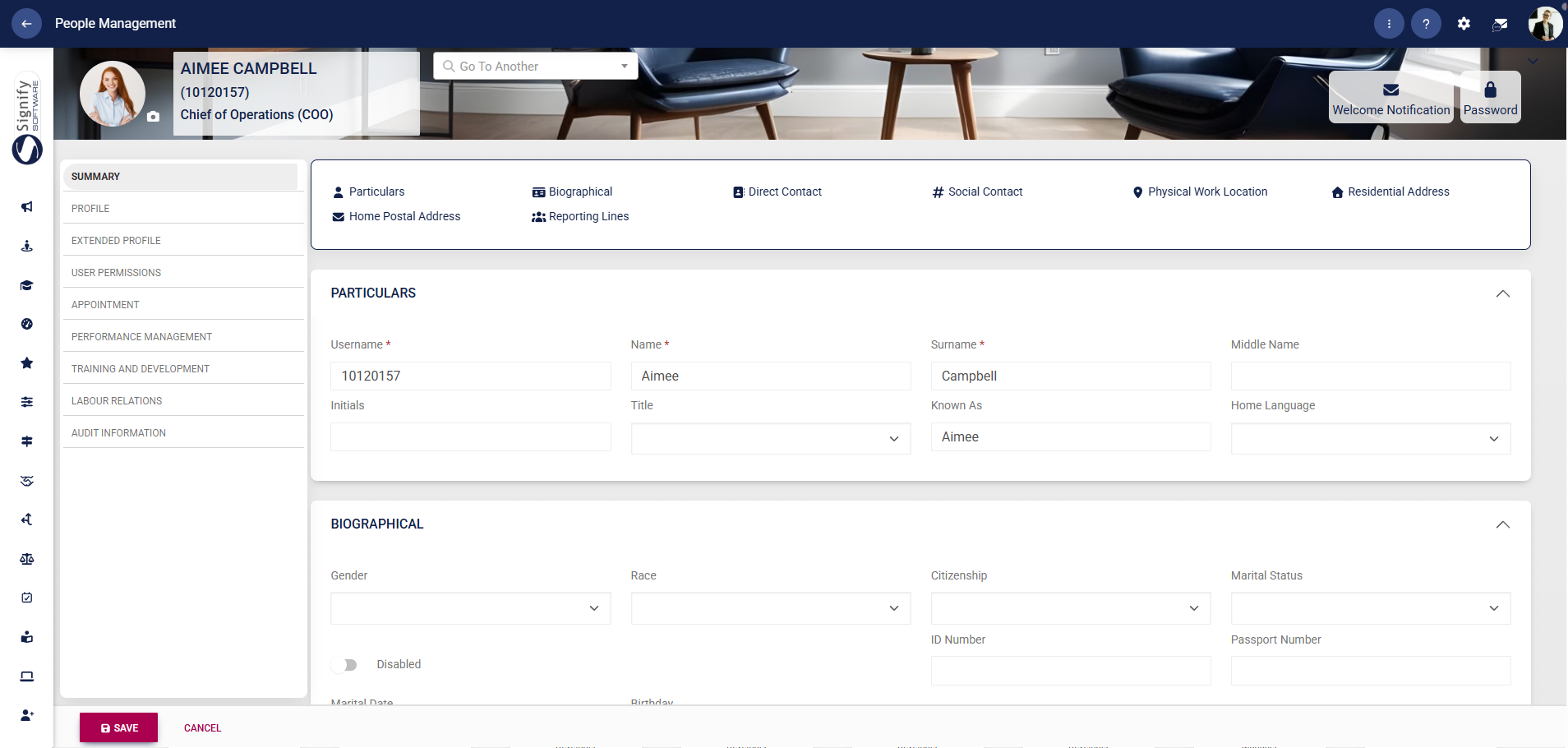Click the camera icon on the profile photo
Viewport: 1568px width, 748px height.
[153, 118]
